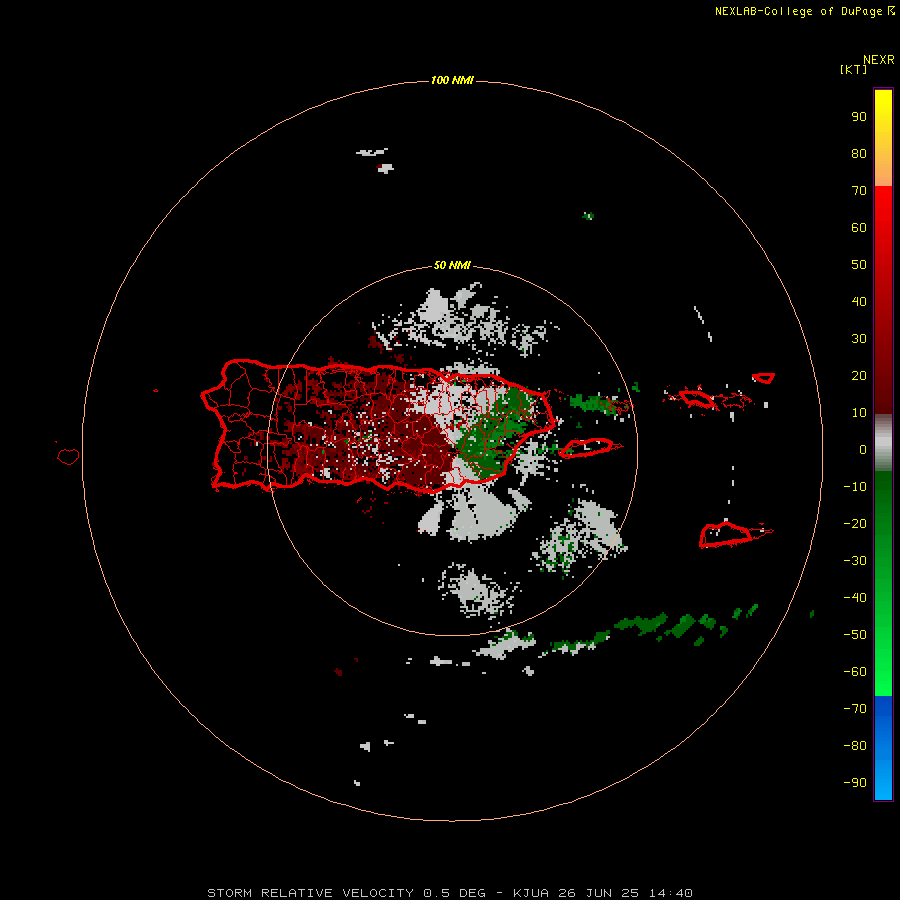The image size is (900, 900).
Task: Click the [KT] units label
Action: click(853, 69)
